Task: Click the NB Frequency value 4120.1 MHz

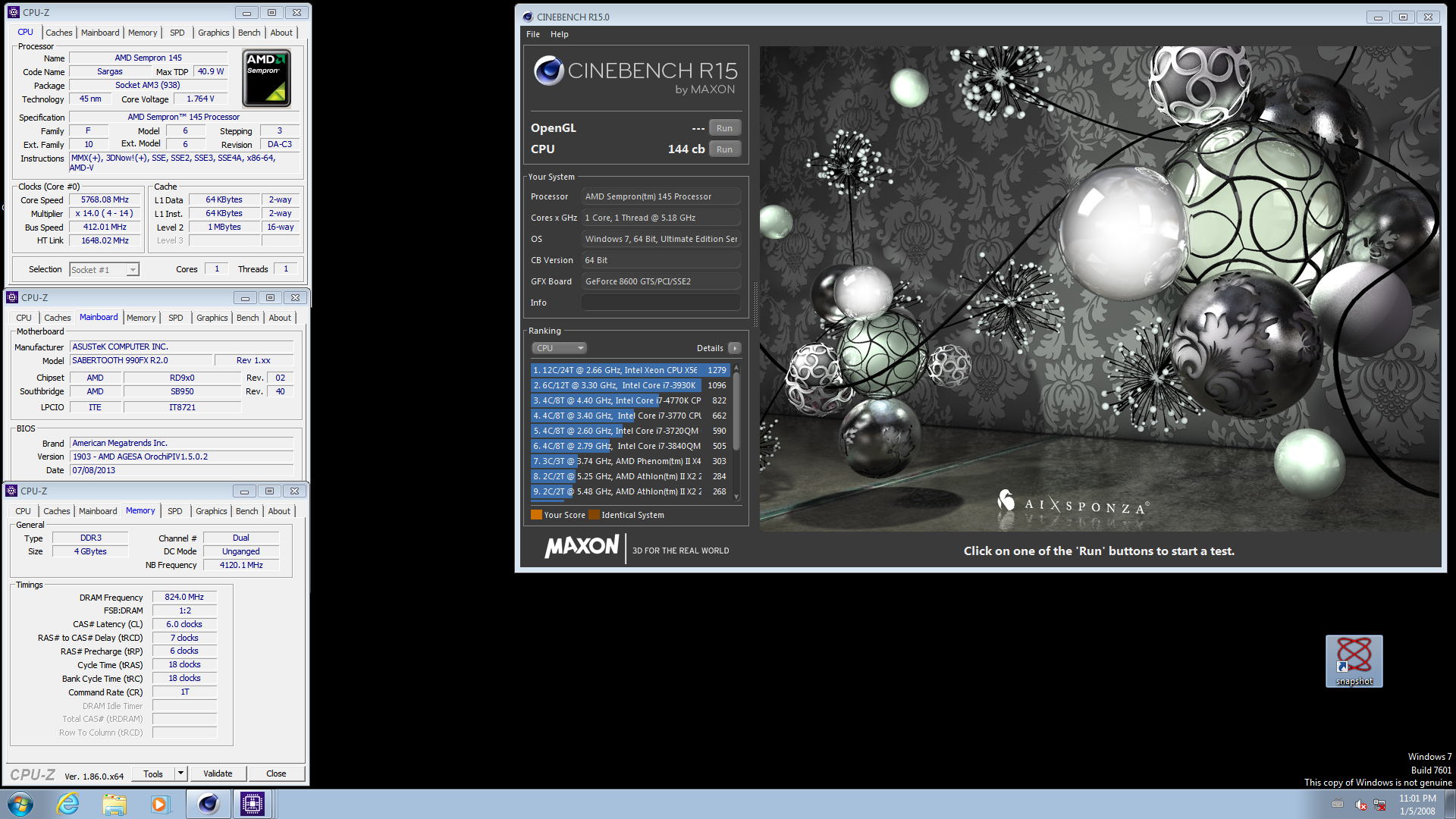Action: click(241, 565)
